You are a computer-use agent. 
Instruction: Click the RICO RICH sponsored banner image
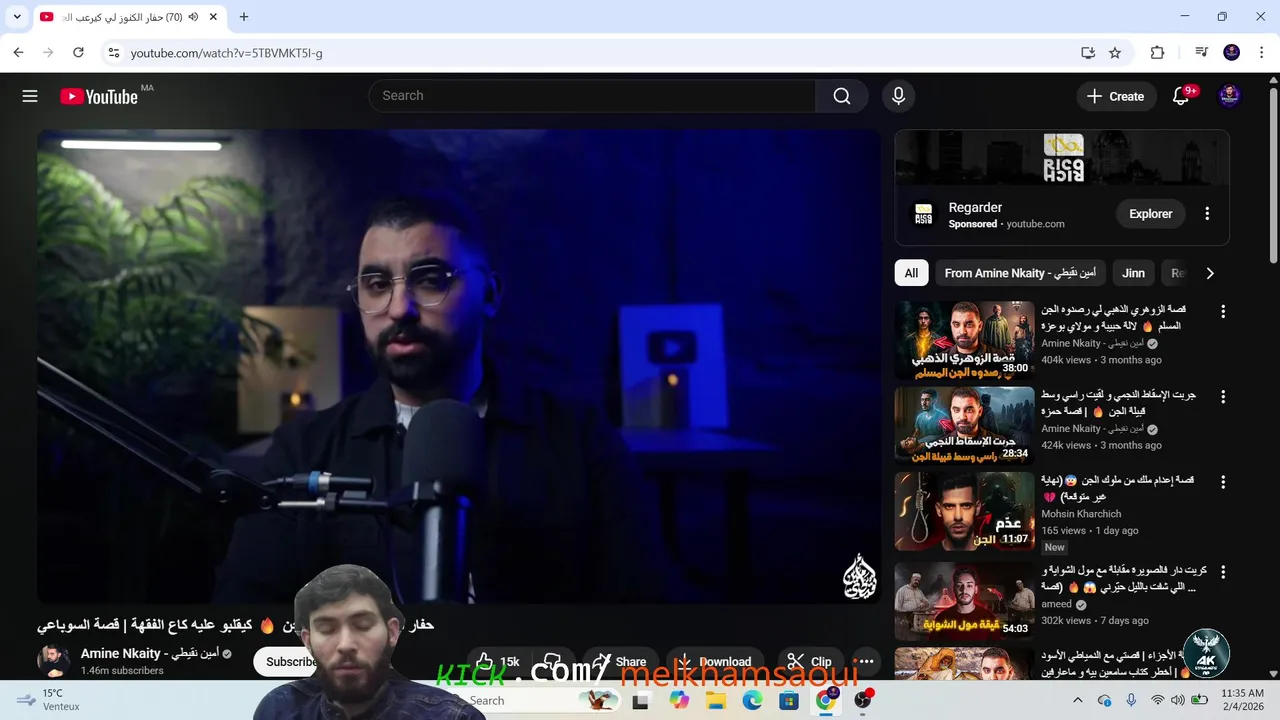(1062, 157)
